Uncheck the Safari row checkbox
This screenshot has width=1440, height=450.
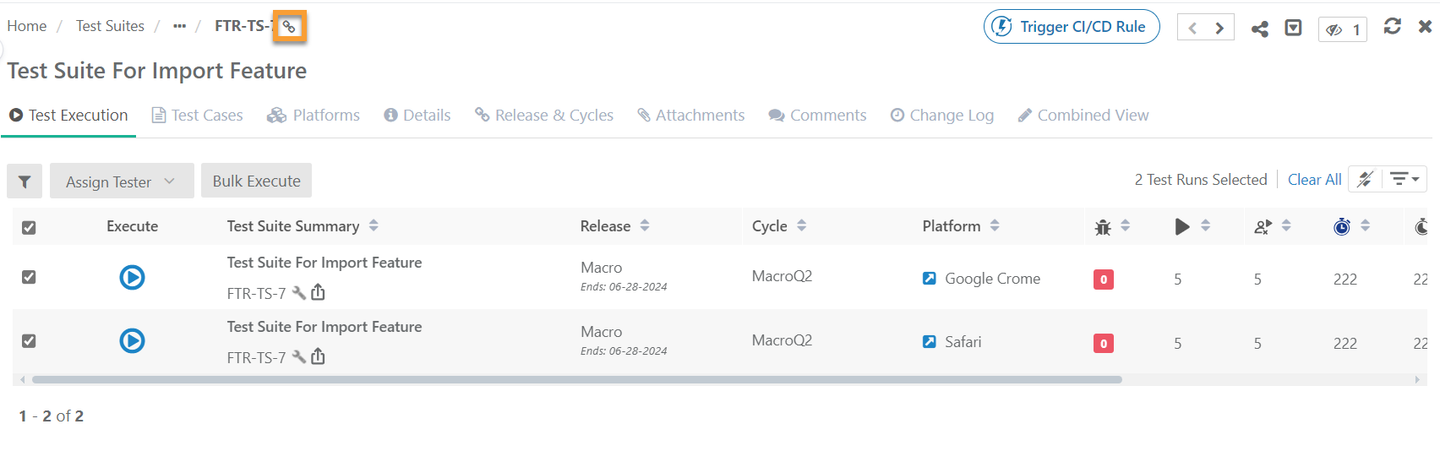click(x=29, y=341)
